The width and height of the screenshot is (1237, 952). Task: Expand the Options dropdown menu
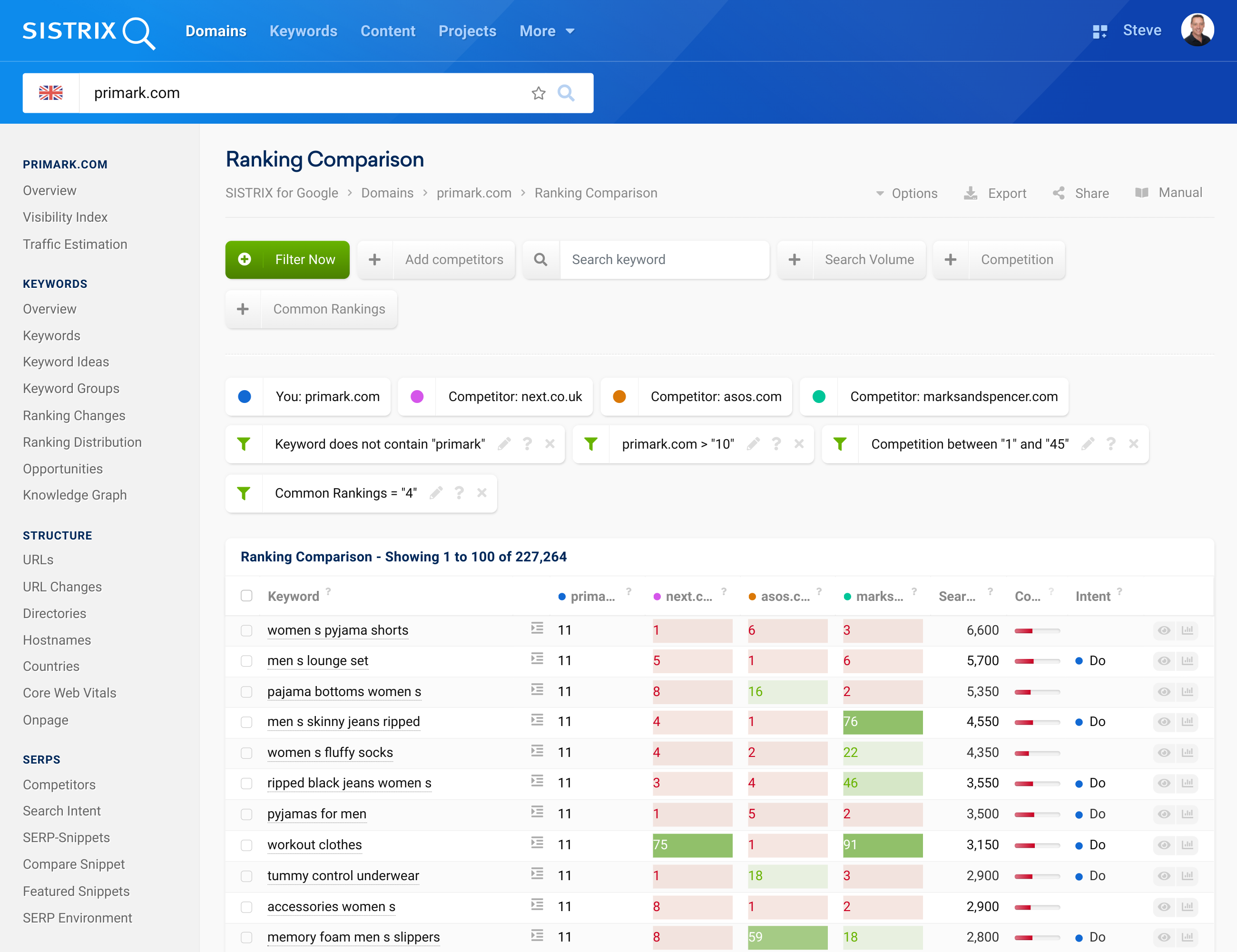[x=906, y=192]
